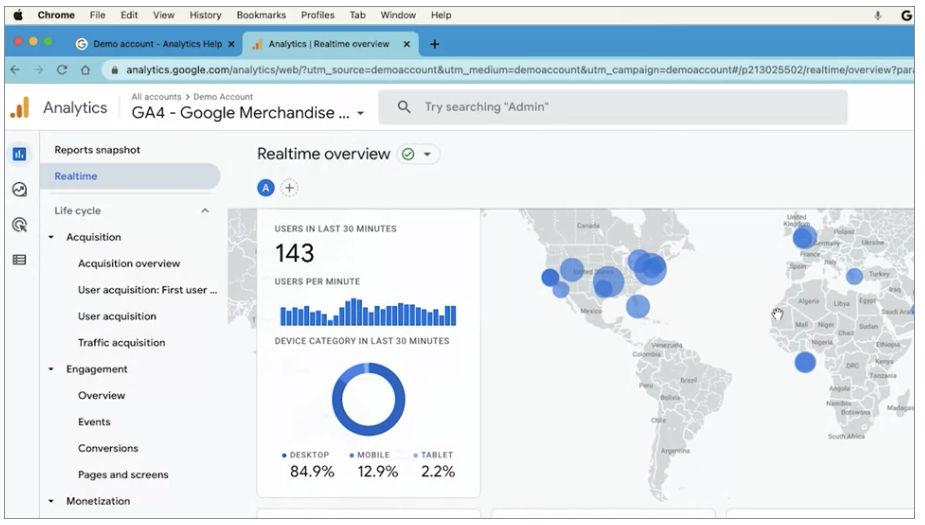Open the Events report
The width and height of the screenshot is (925, 525).
[x=94, y=422]
